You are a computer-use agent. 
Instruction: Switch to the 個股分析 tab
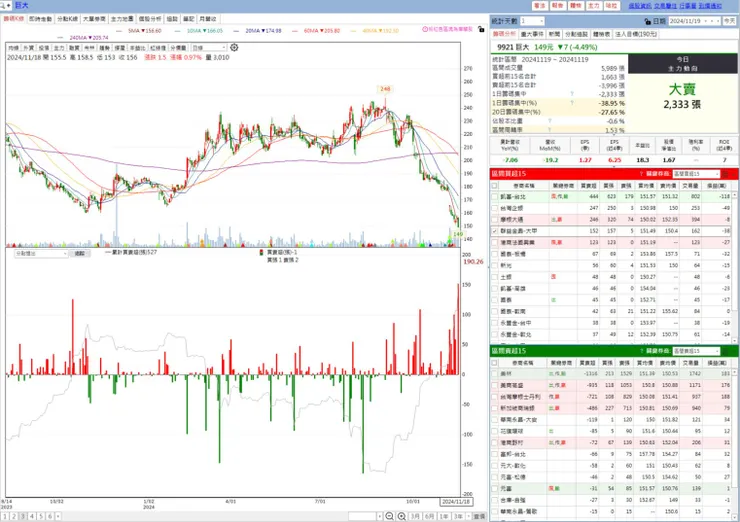click(150, 19)
